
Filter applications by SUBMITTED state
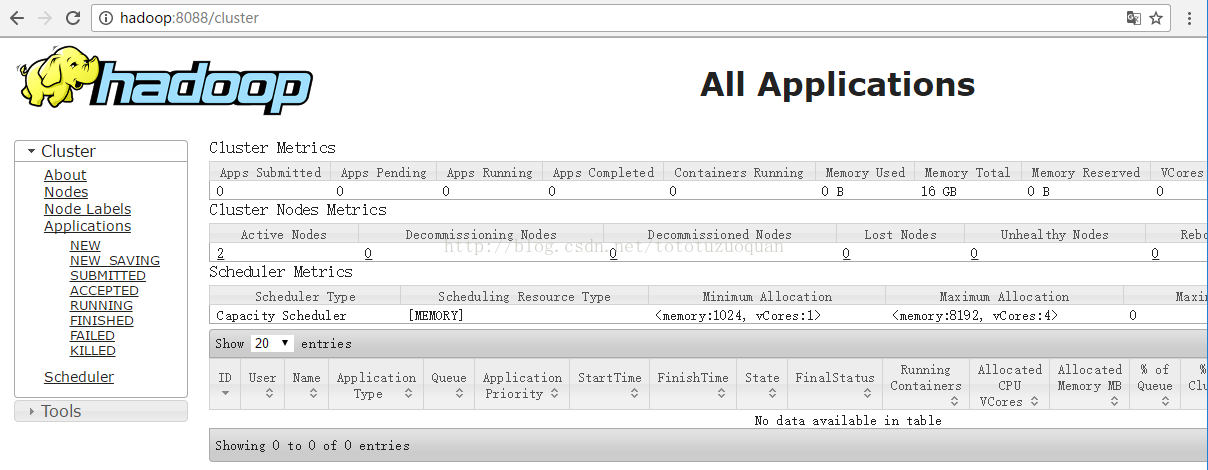(x=108, y=276)
